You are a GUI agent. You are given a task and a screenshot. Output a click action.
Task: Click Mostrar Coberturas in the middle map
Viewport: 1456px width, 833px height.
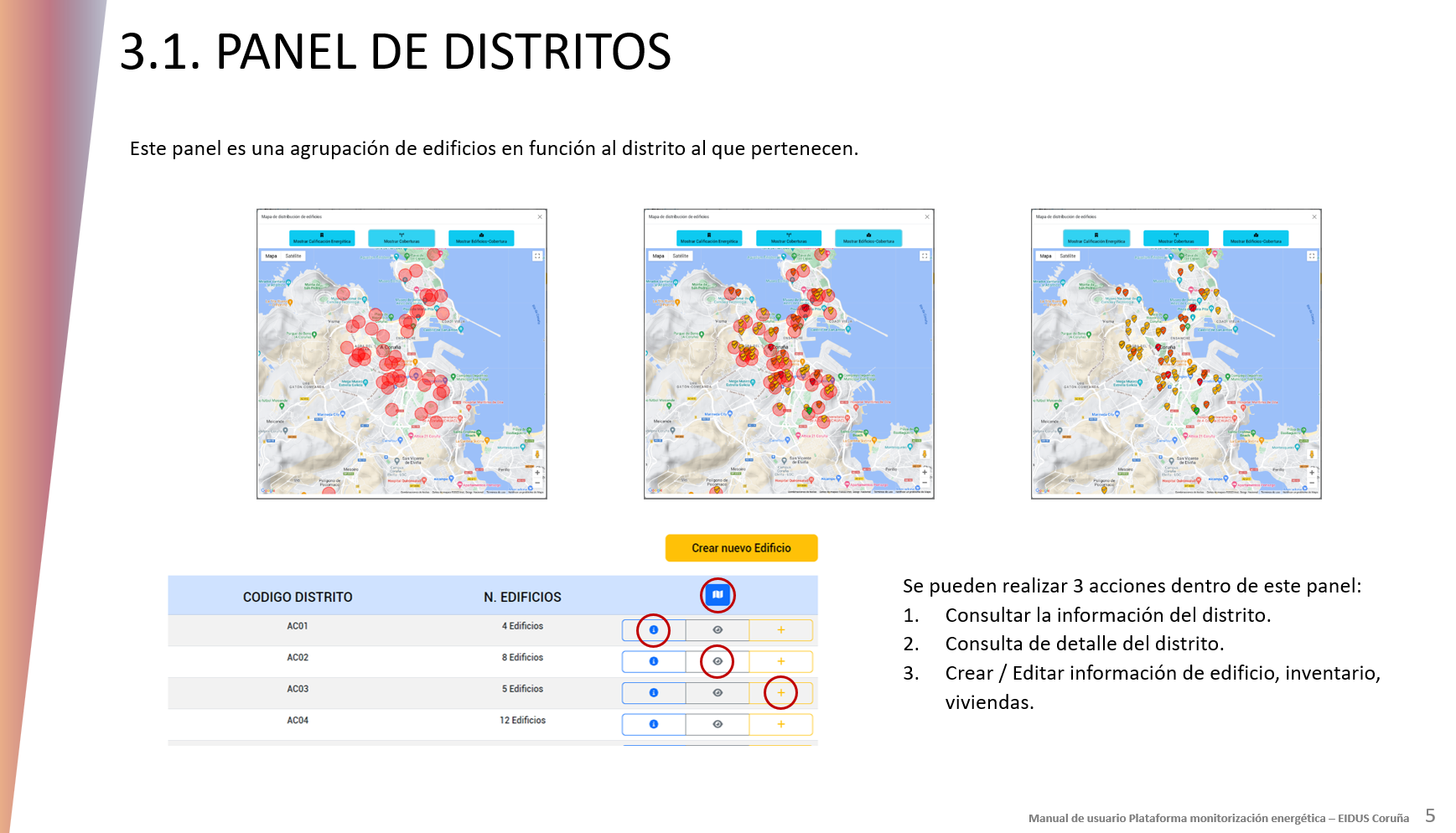pos(789,238)
